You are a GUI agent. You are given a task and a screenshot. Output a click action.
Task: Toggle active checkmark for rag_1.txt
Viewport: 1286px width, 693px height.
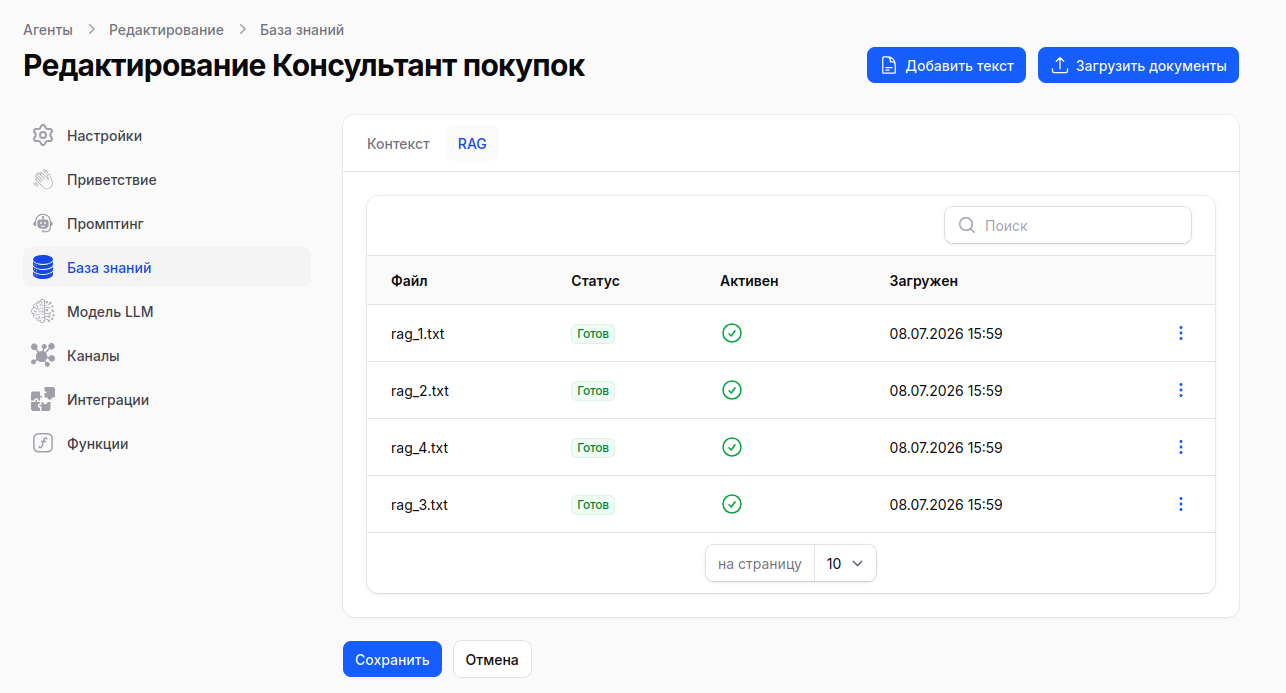(x=732, y=333)
